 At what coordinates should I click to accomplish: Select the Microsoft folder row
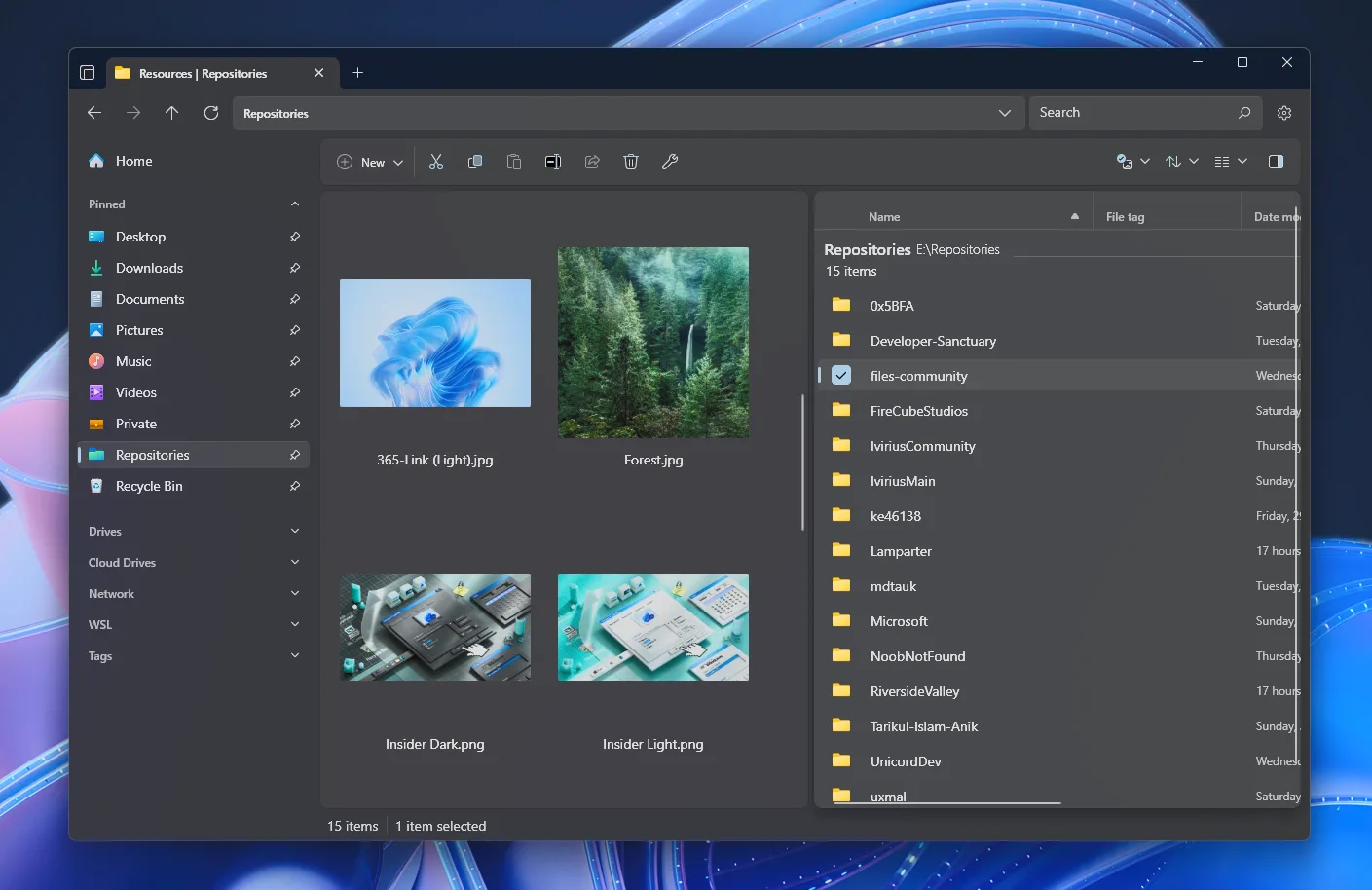coord(1059,621)
